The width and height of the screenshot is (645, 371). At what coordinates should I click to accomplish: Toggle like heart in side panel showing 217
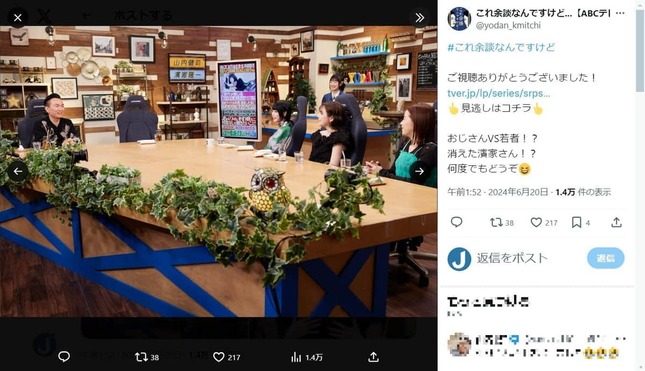544,223
